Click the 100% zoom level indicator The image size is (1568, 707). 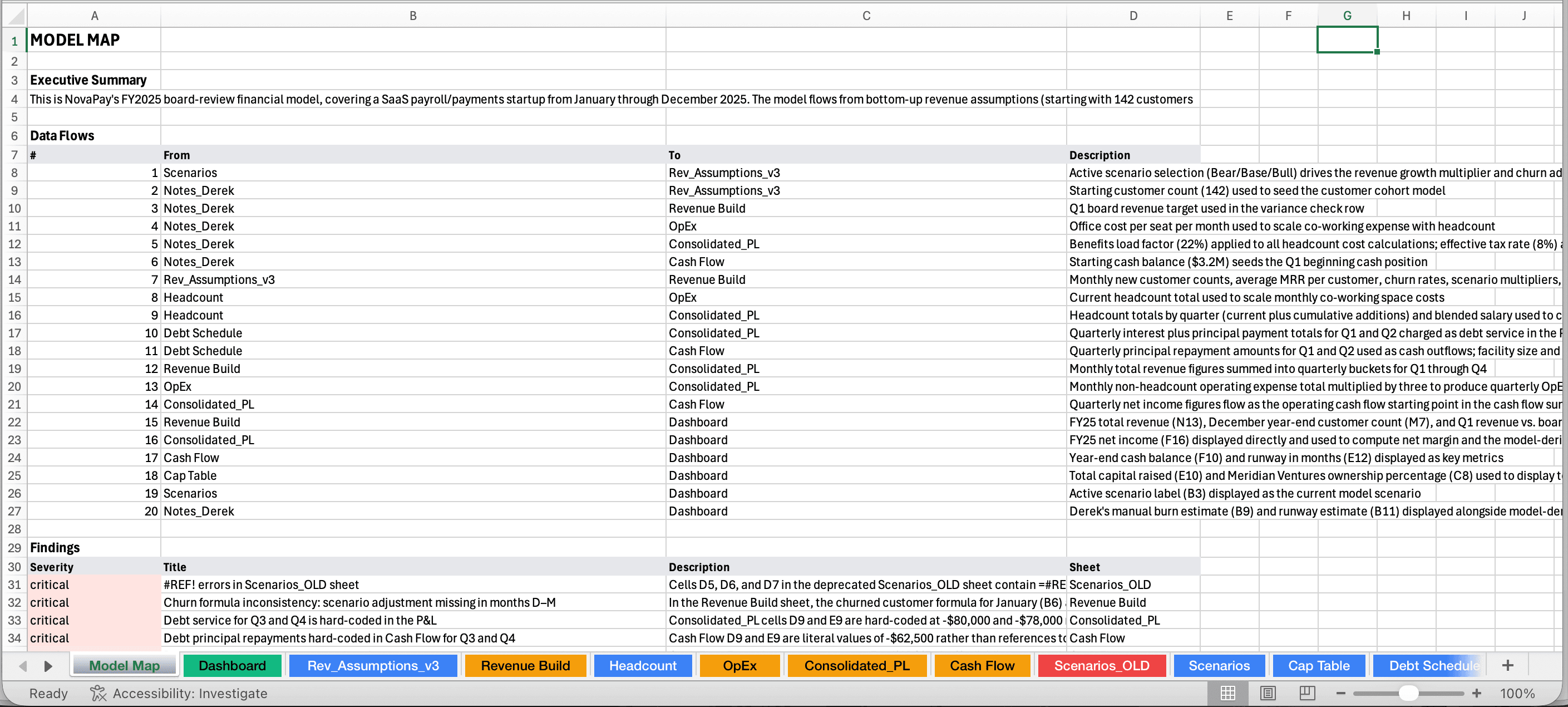point(1517,693)
